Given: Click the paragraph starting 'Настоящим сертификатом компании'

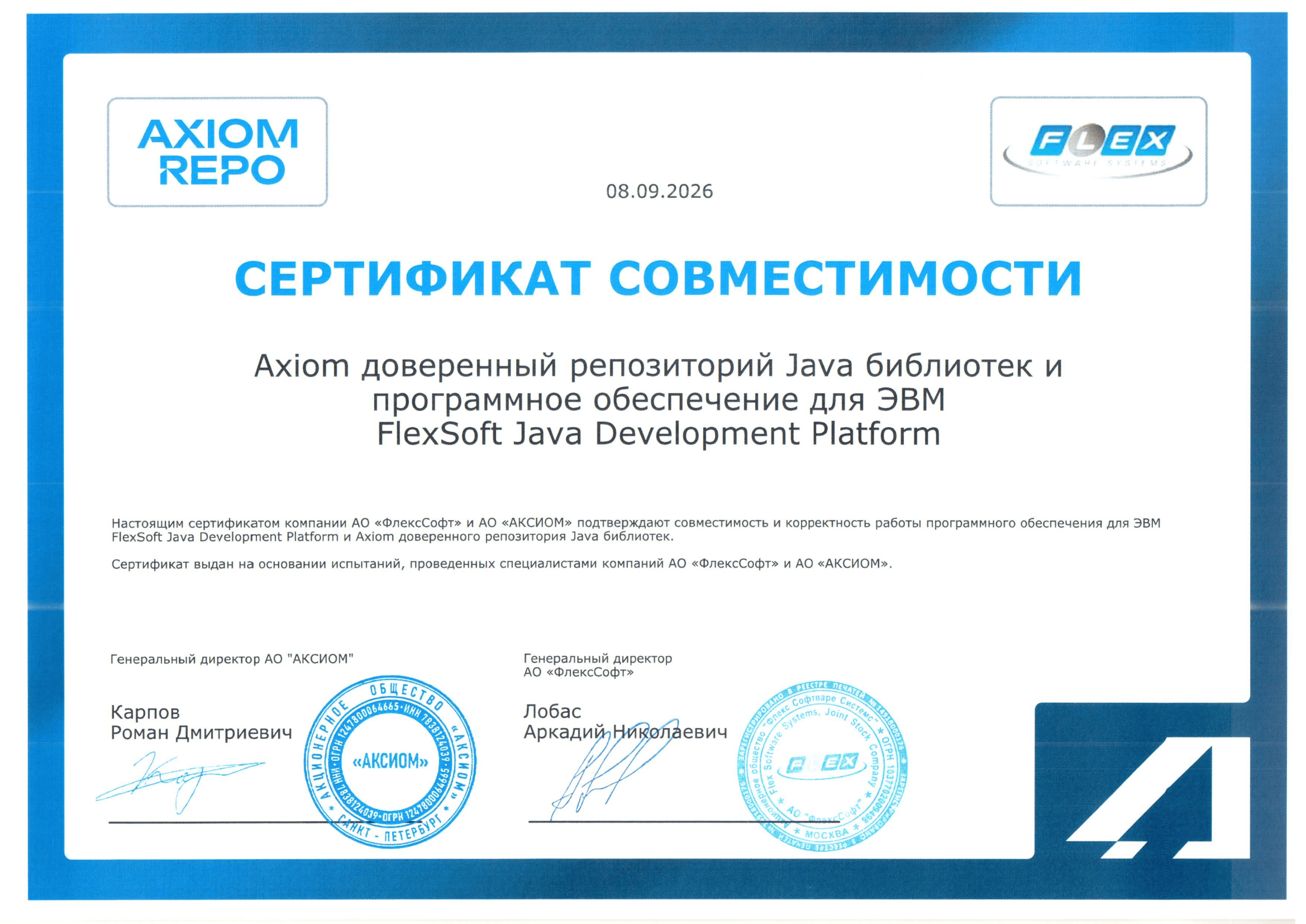Looking at the screenshot, I should click(x=636, y=530).
